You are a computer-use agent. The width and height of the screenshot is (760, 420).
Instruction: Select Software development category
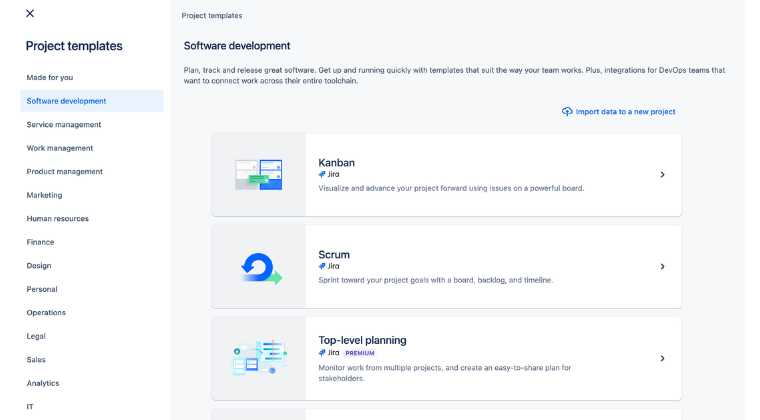[92, 101]
